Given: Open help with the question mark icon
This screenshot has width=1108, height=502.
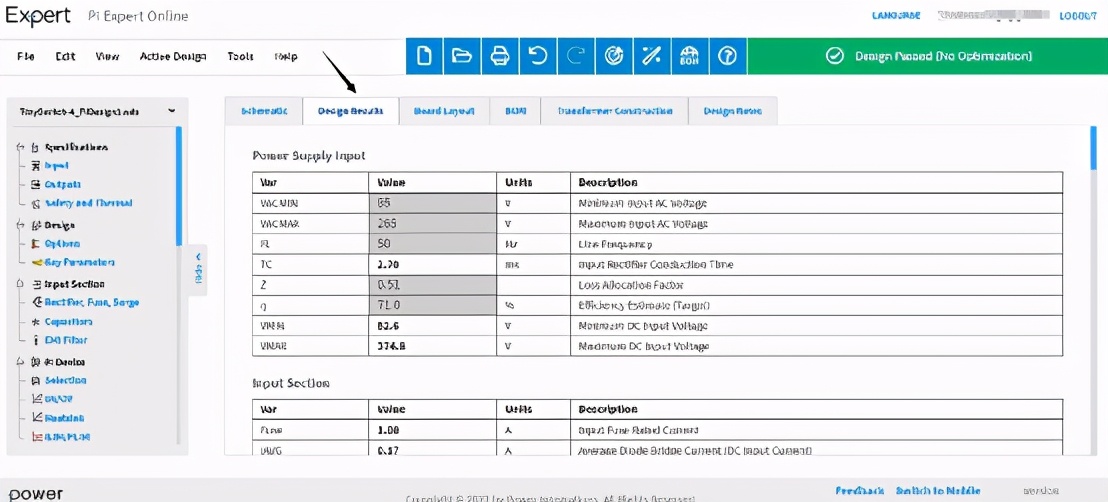Looking at the screenshot, I should click(727, 56).
